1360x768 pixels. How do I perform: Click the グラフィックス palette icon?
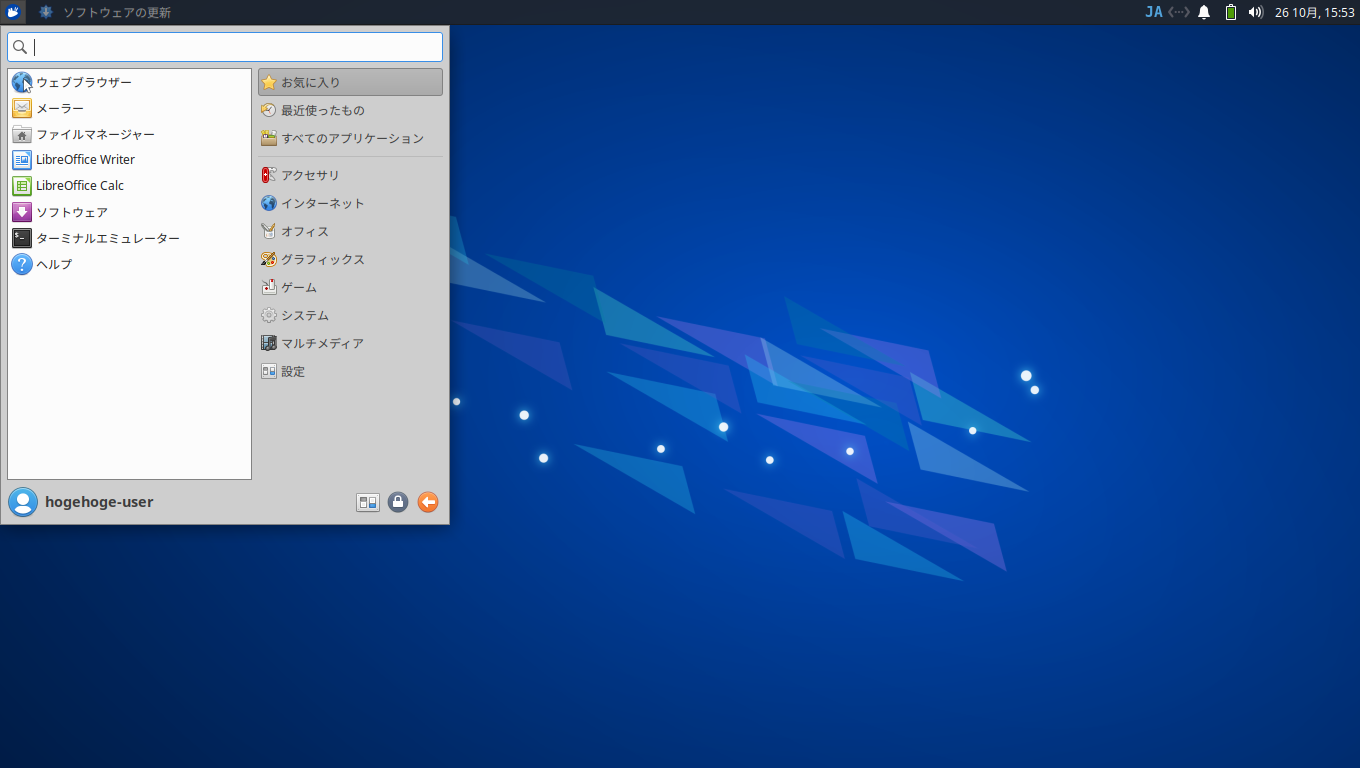pyautogui.click(x=269, y=259)
